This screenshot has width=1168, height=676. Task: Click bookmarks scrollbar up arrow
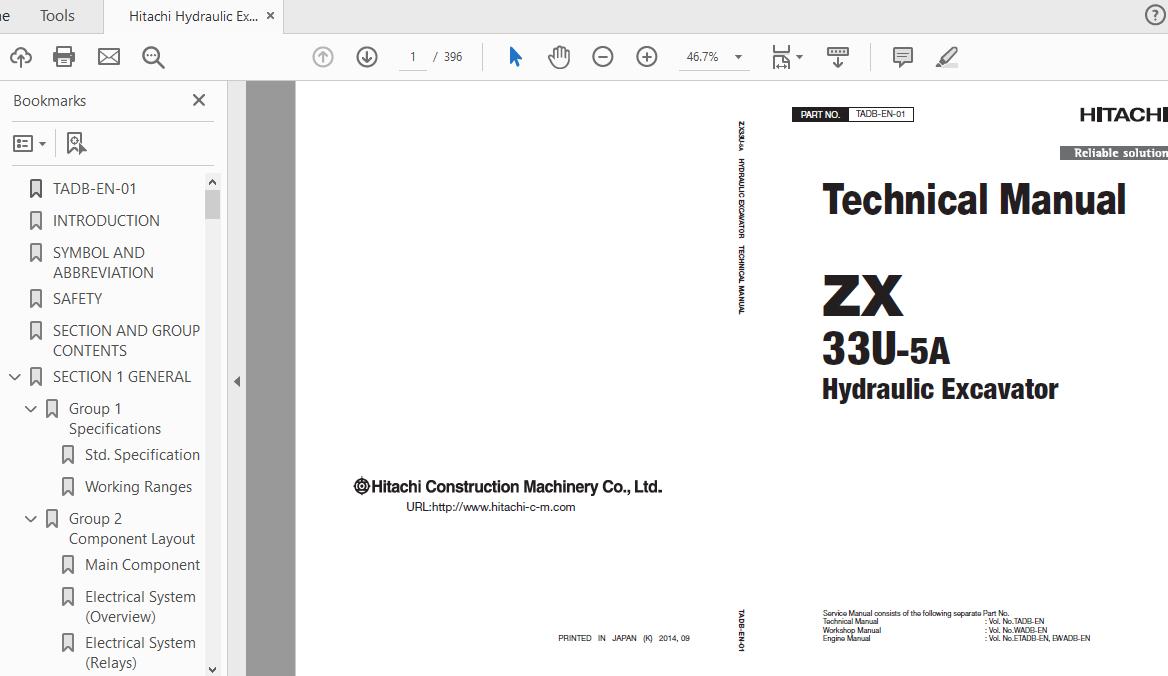[212, 182]
